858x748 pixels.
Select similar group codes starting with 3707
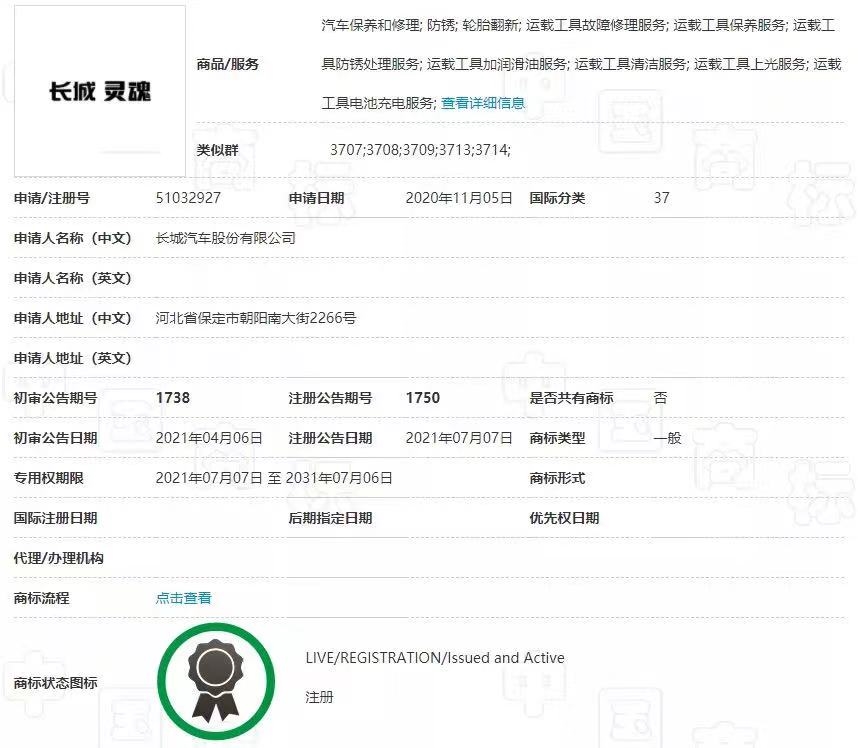[x=420, y=150]
